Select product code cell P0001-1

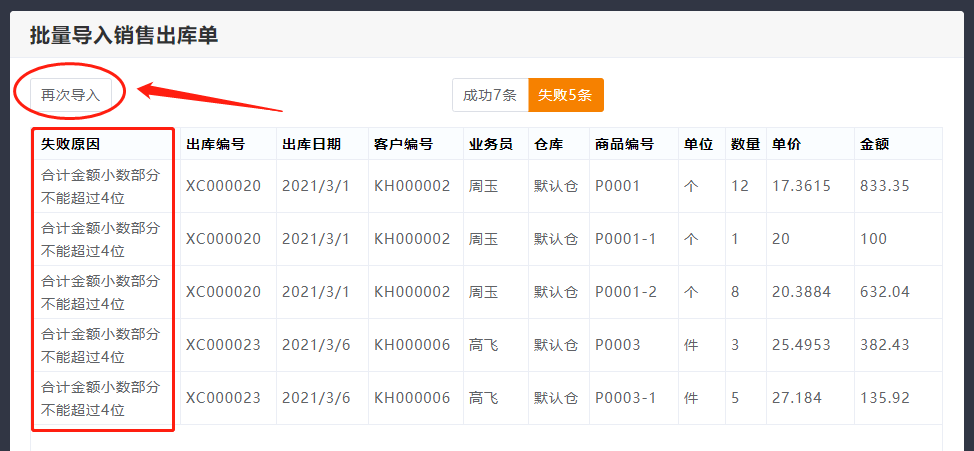pos(625,239)
